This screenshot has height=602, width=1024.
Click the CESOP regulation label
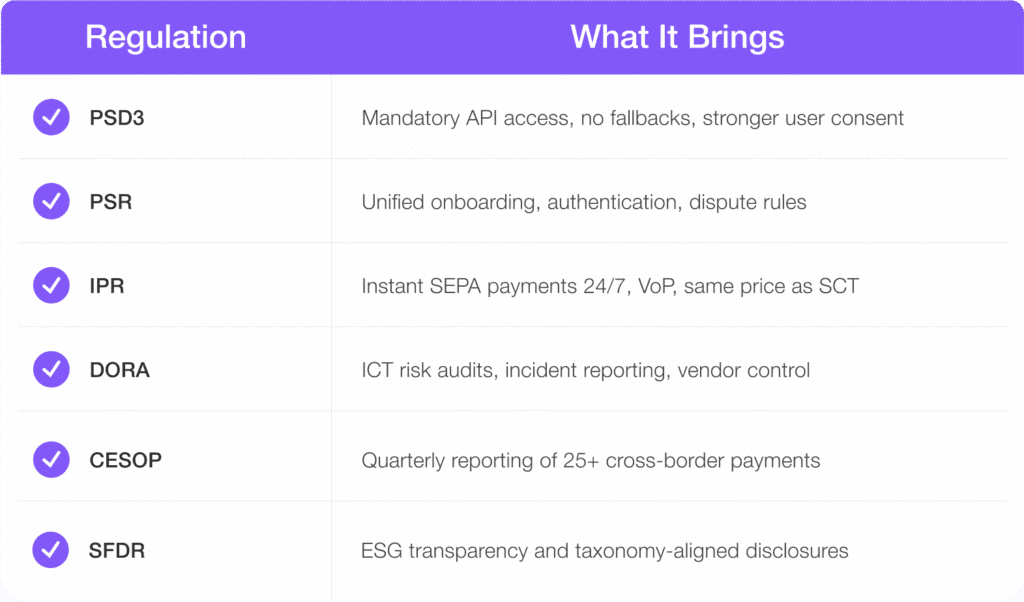125,460
